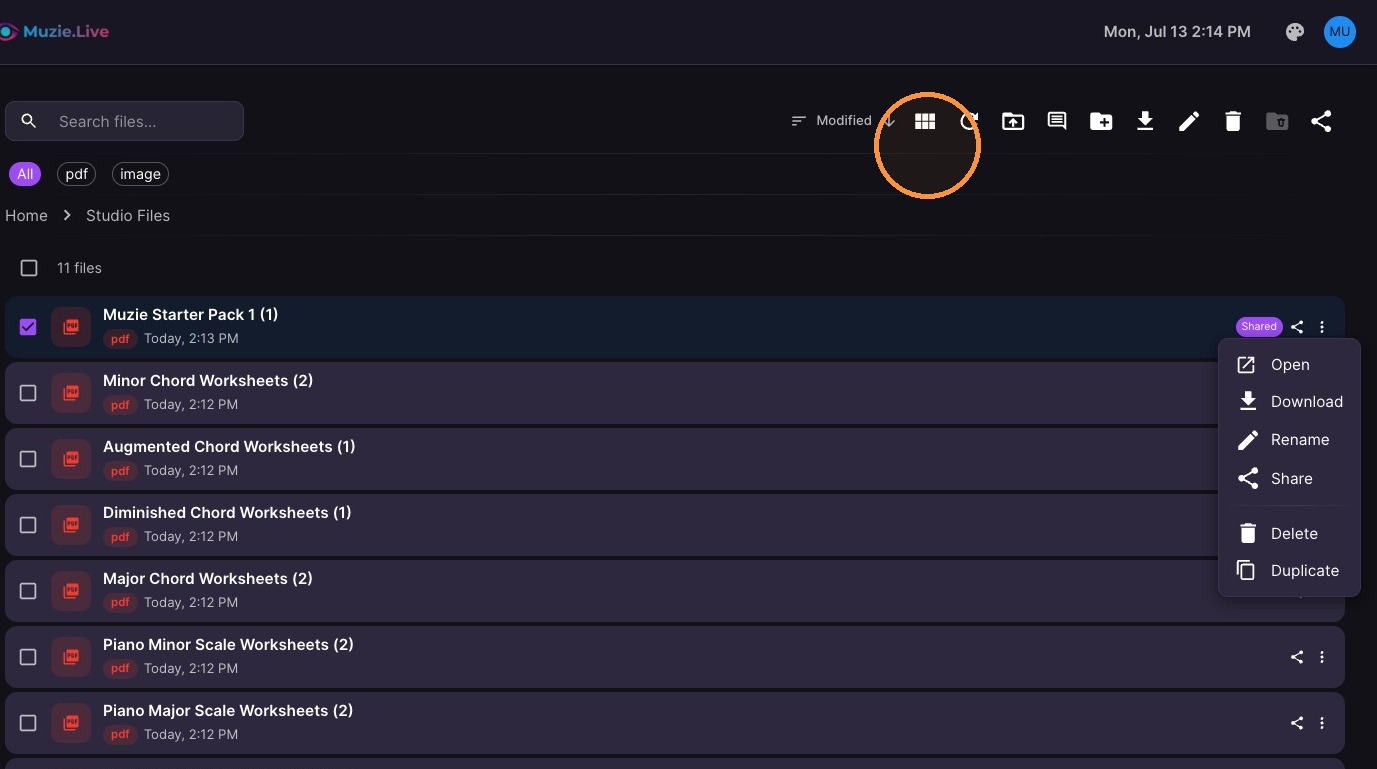Open three-dot menu for Piano Major Scale
Image resolution: width=1377 pixels, height=769 pixels.
[1322, 723]
